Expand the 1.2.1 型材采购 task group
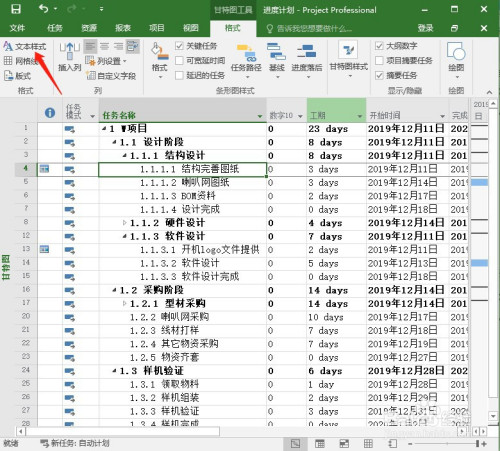500x451 pixels. (125, 303)
